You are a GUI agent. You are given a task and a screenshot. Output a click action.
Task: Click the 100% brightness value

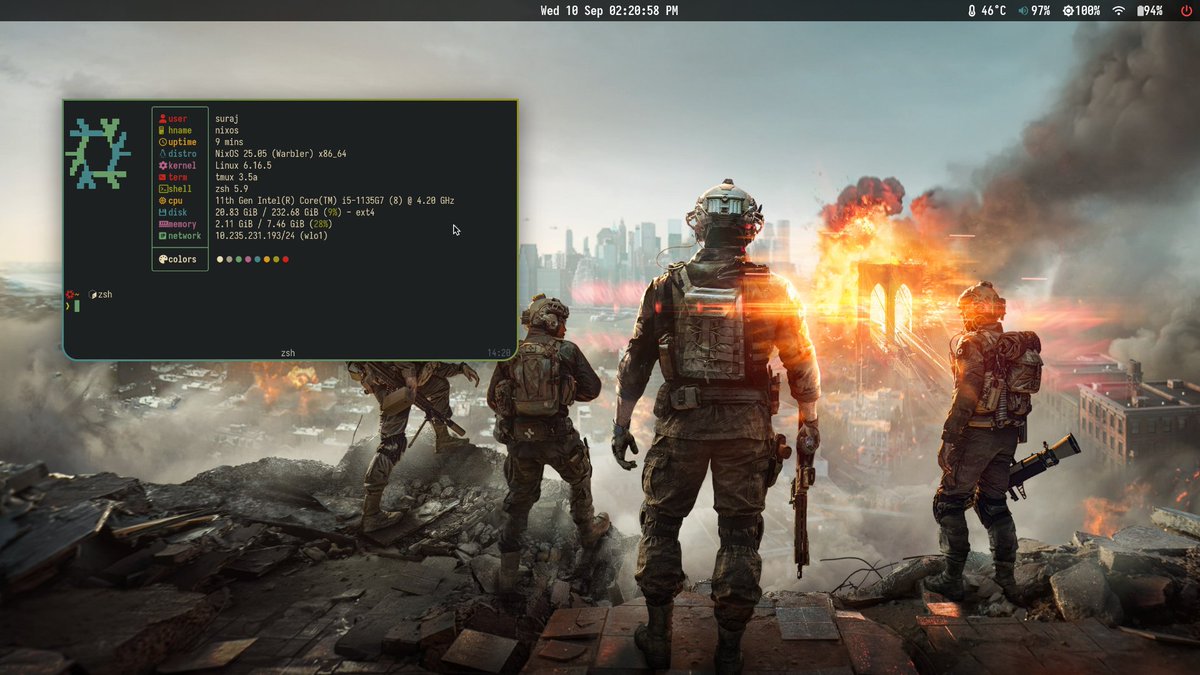(1088, 10)
